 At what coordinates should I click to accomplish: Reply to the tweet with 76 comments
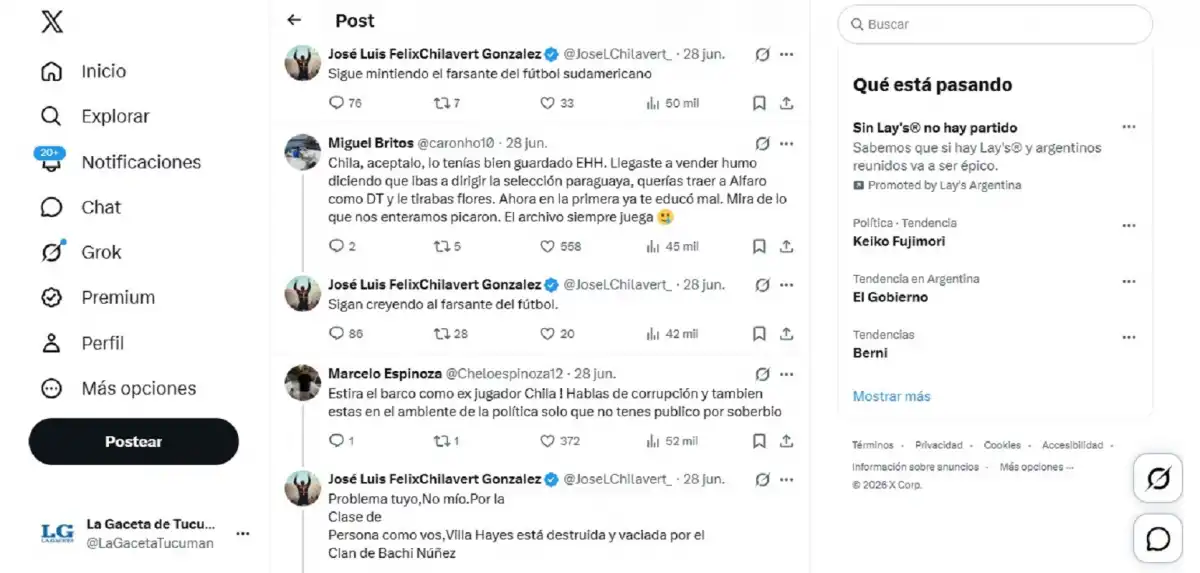[345, 103]
